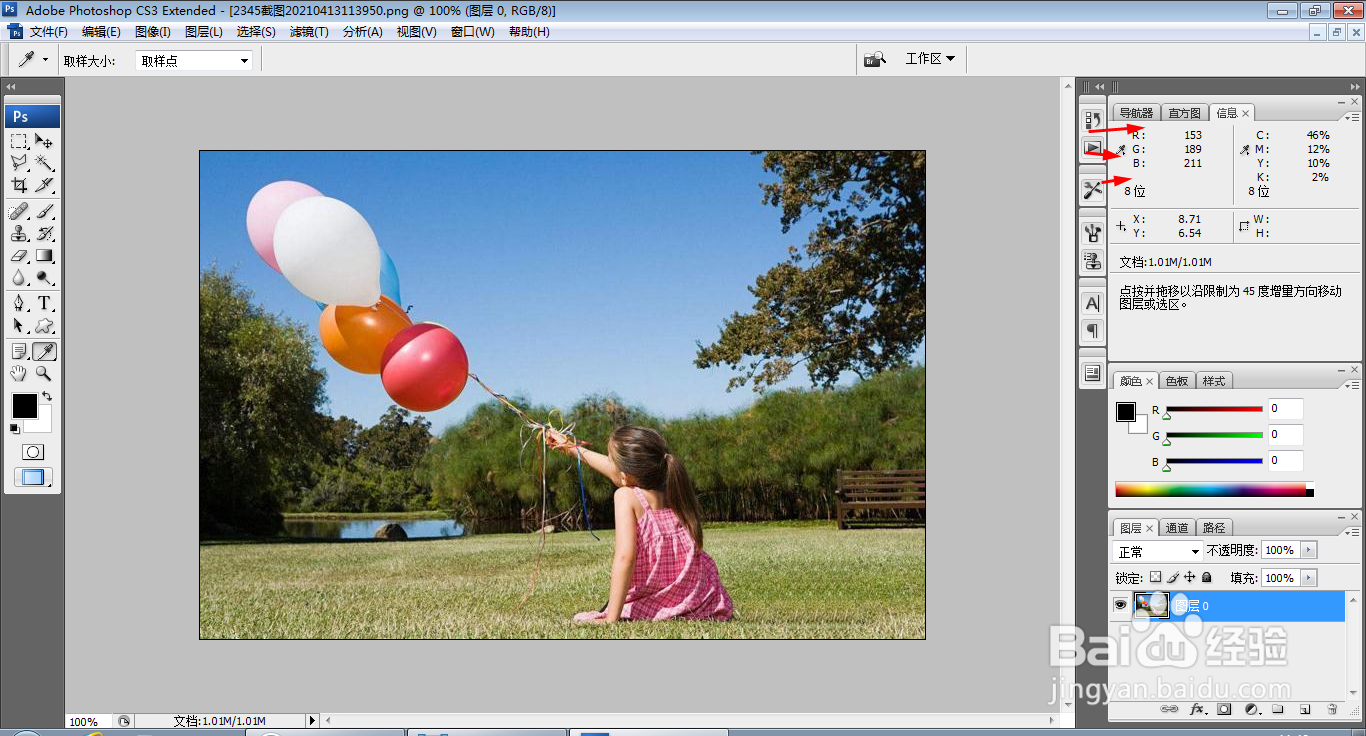Toggle lock image pixels brush icon
This screenshot has width=1366, height=736.
1173,578
